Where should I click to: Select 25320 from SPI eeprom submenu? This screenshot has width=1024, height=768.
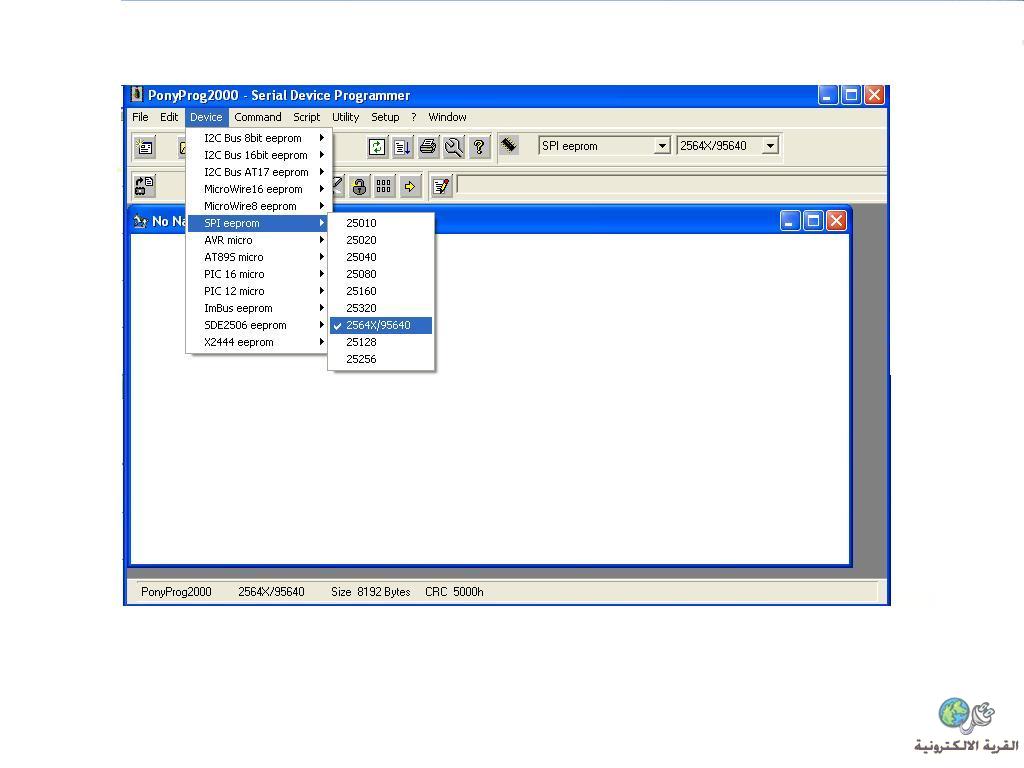pyautogui.click(x=381, y=308)
